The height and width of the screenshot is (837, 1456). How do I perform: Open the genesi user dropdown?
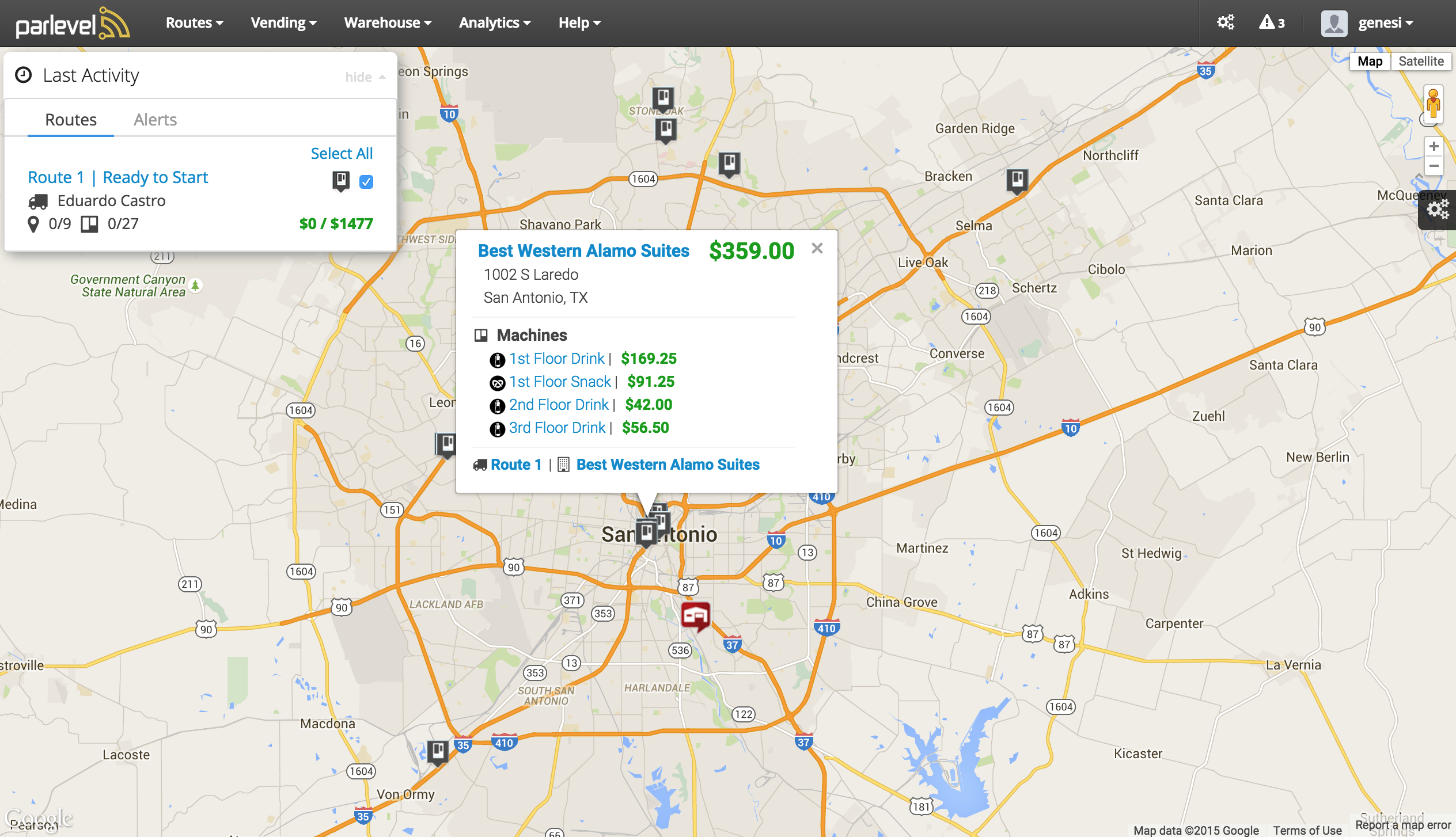1386,23
